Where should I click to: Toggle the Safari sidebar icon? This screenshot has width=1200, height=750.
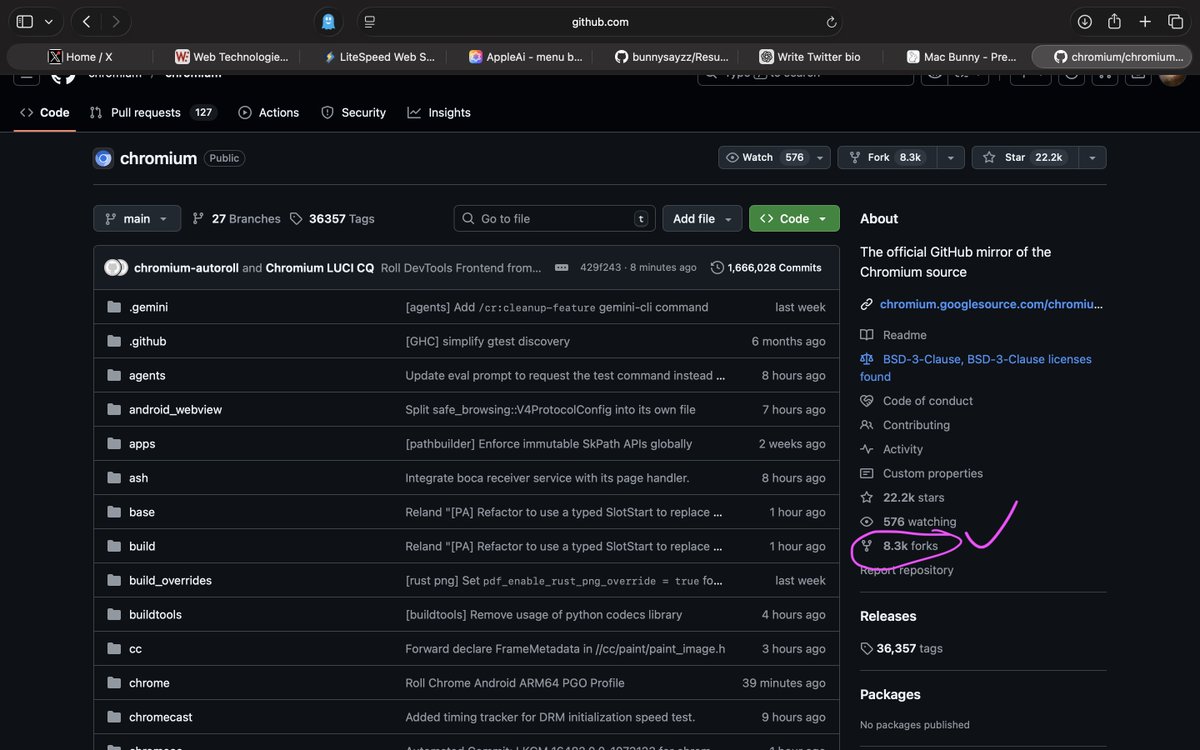click(25, 21)
